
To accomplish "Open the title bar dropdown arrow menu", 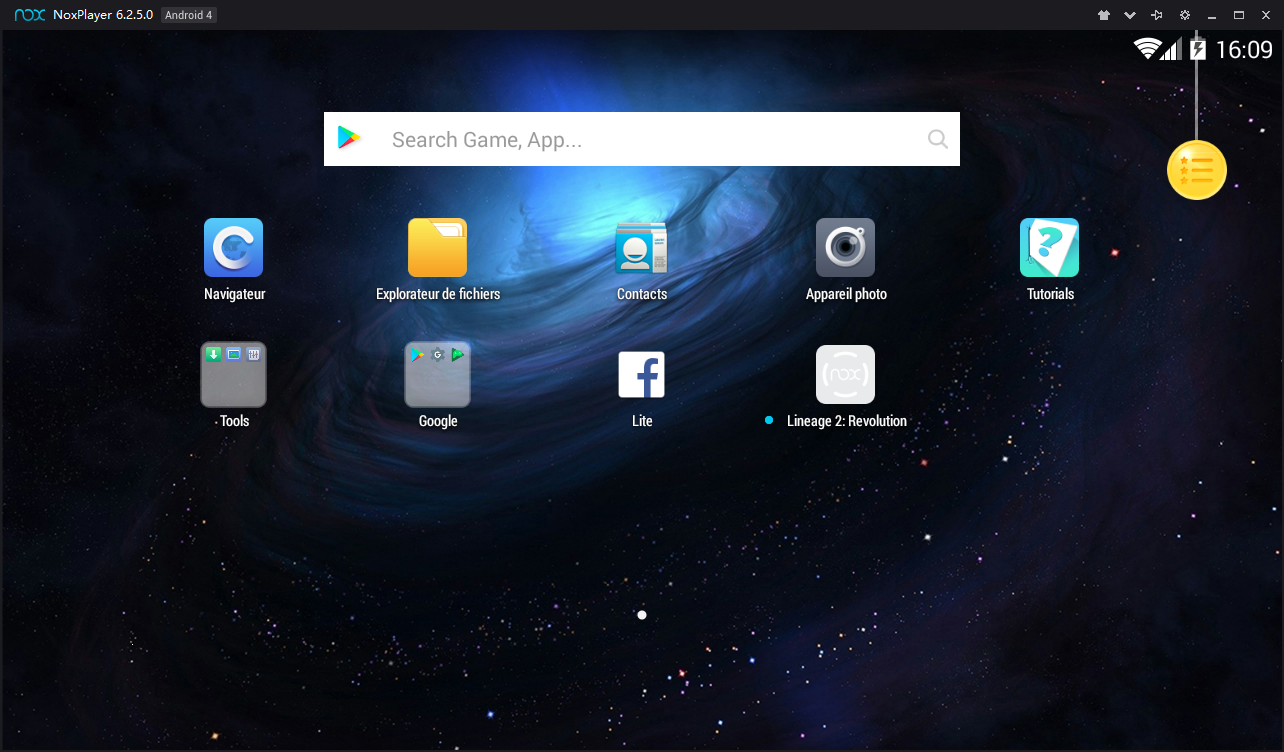I will (1130, 15).
